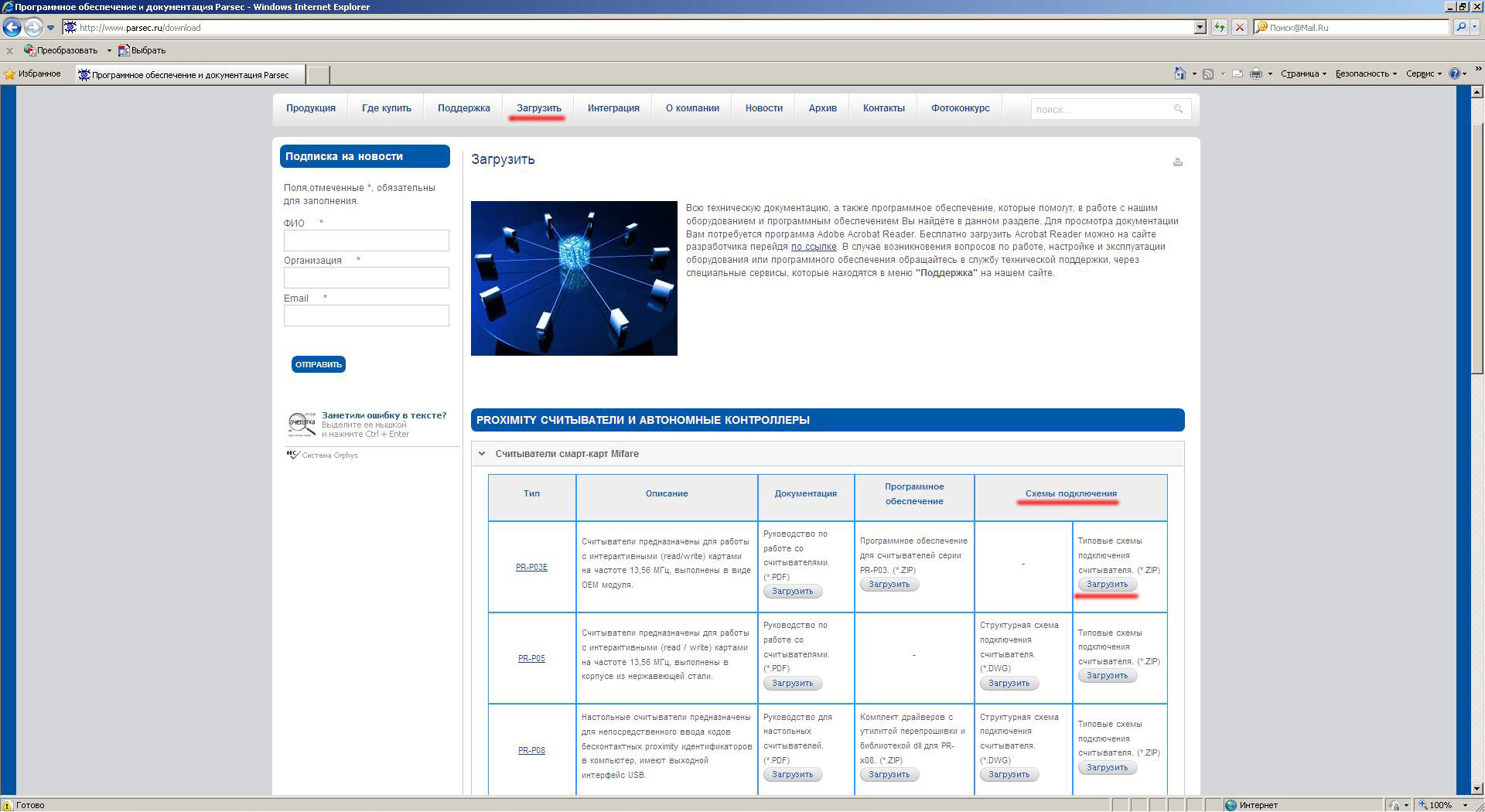Click the blue Help question mark icon
Image resolution: width=1485 pixels, height=812 pixels.
pyautogui.click(x=1454, y=73)
